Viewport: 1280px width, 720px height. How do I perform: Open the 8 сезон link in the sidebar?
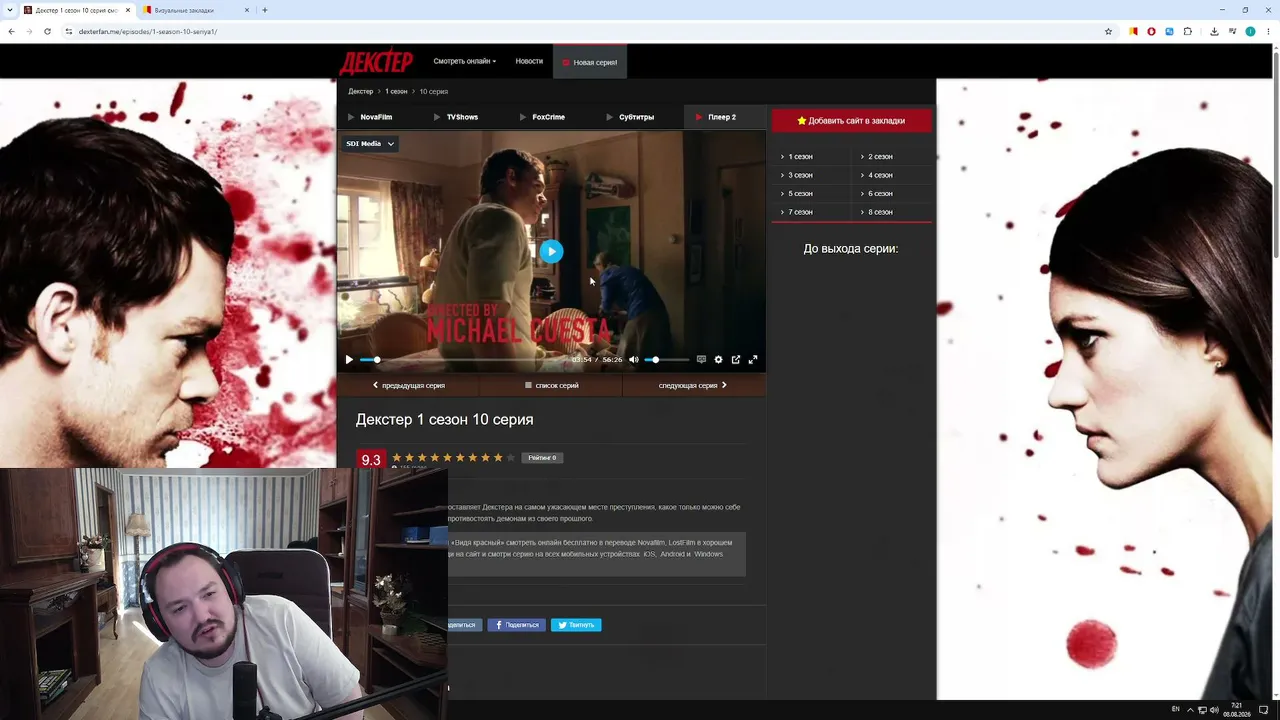(880, 212)
